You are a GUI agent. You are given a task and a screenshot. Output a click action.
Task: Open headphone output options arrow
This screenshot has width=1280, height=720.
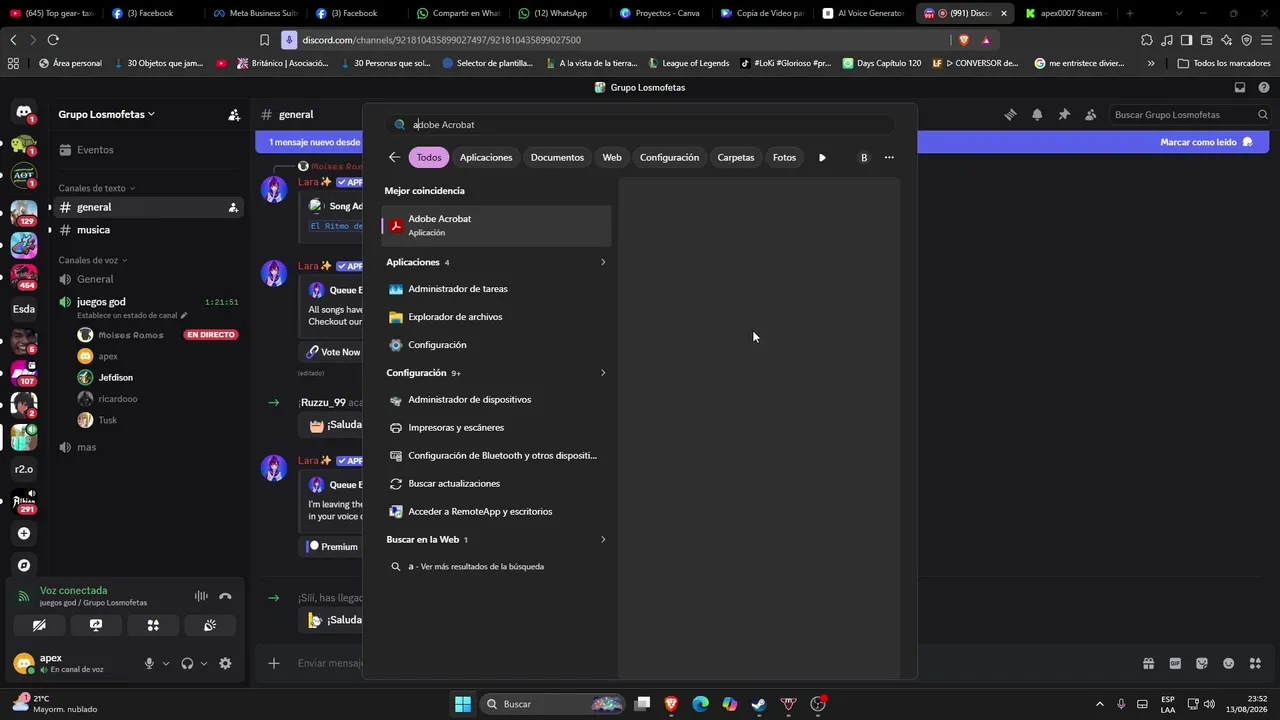pyautogui.click(x=204, y=663)
